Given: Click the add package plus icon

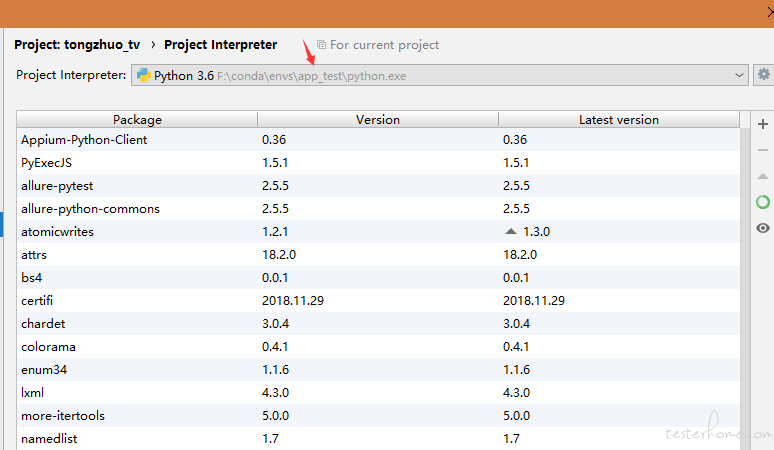Looking at the screenshot, I should tap(763, 124).
